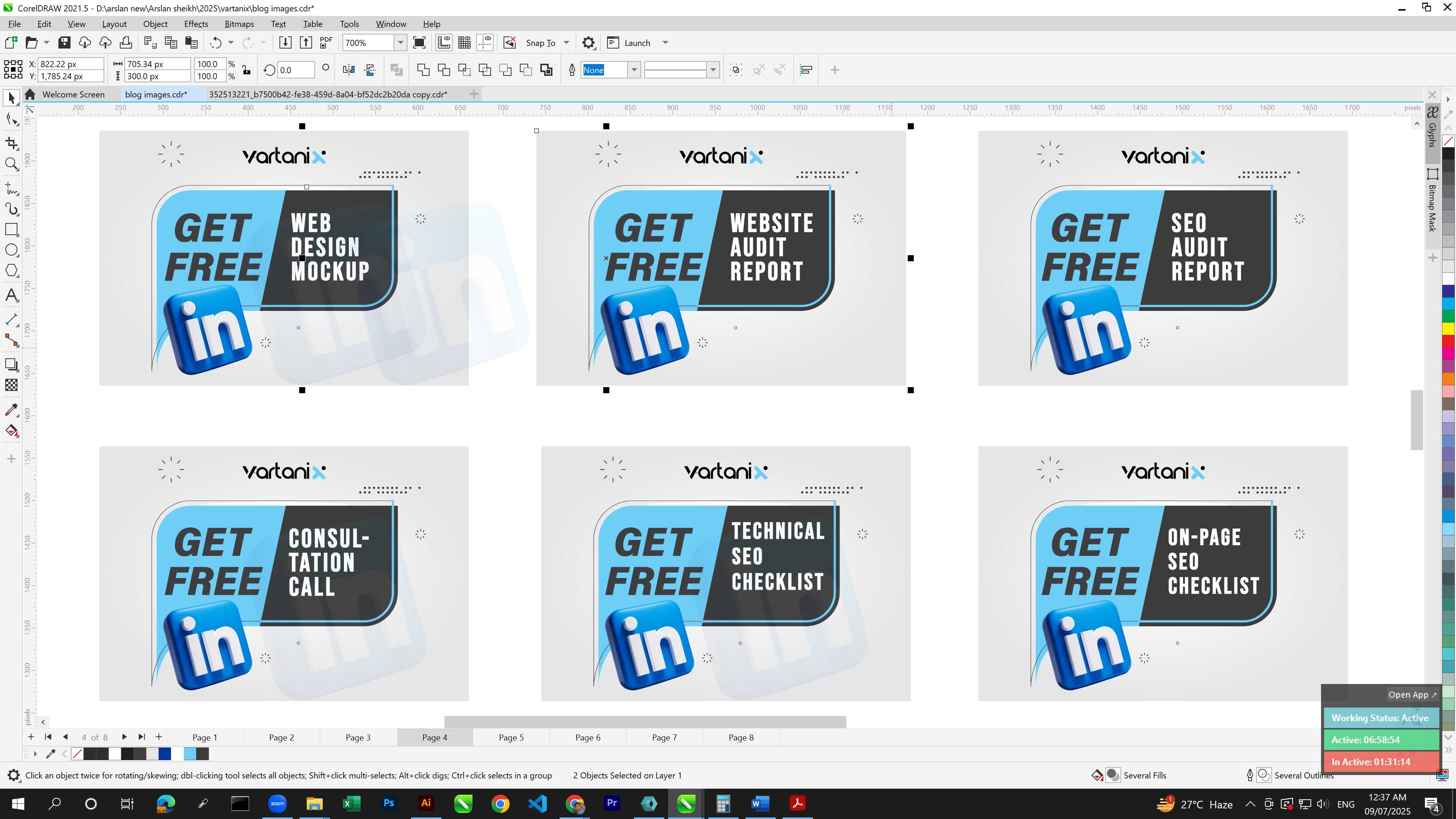
Task: Expand the Launch dropdown arrow
Action: [x=665, y=42]
